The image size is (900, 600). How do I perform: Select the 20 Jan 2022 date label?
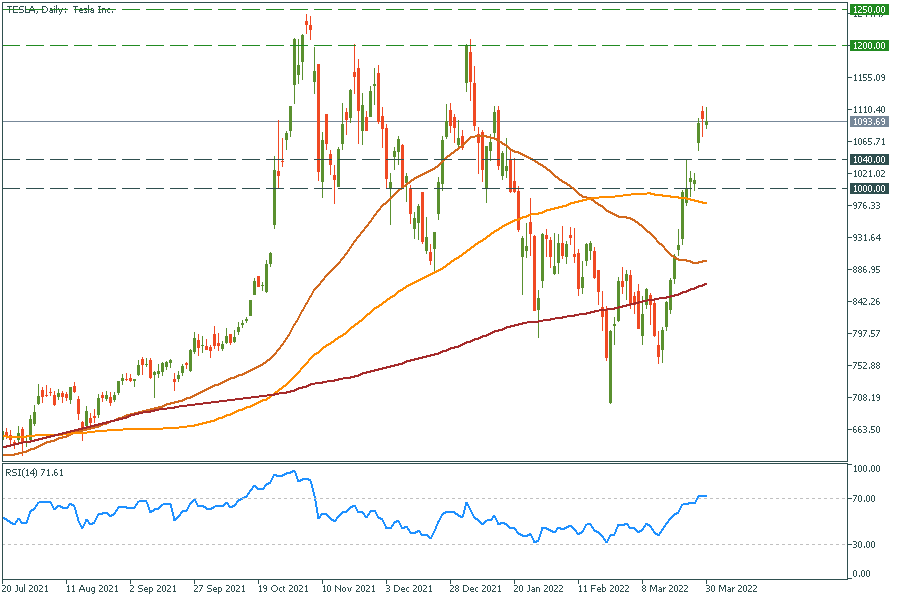tap(538, 590)
